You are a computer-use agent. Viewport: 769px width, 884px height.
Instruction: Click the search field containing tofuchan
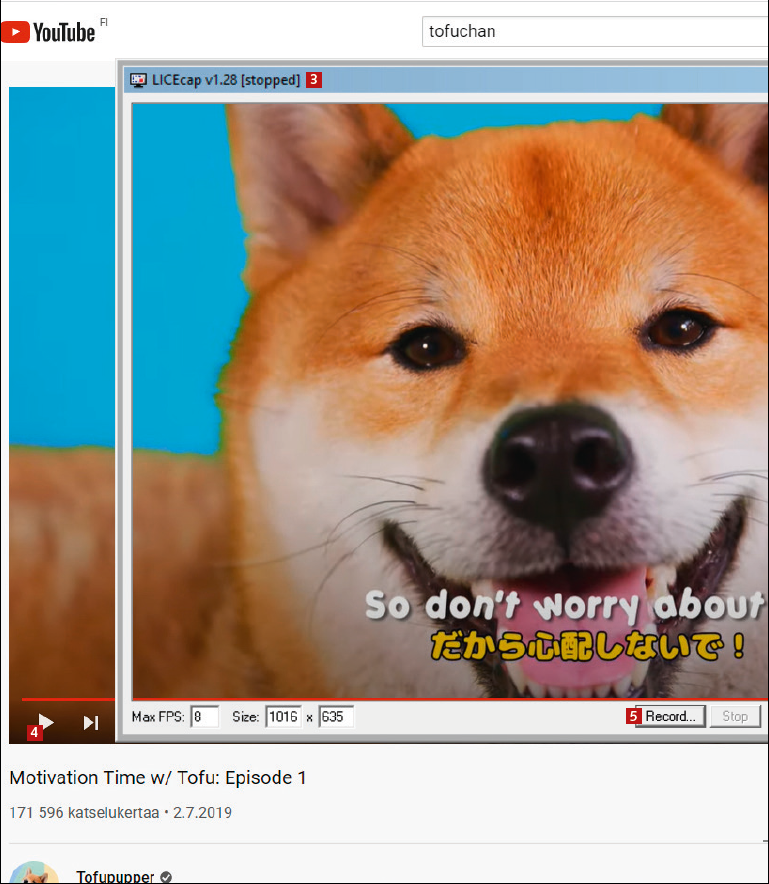click(x=595, y=32)
